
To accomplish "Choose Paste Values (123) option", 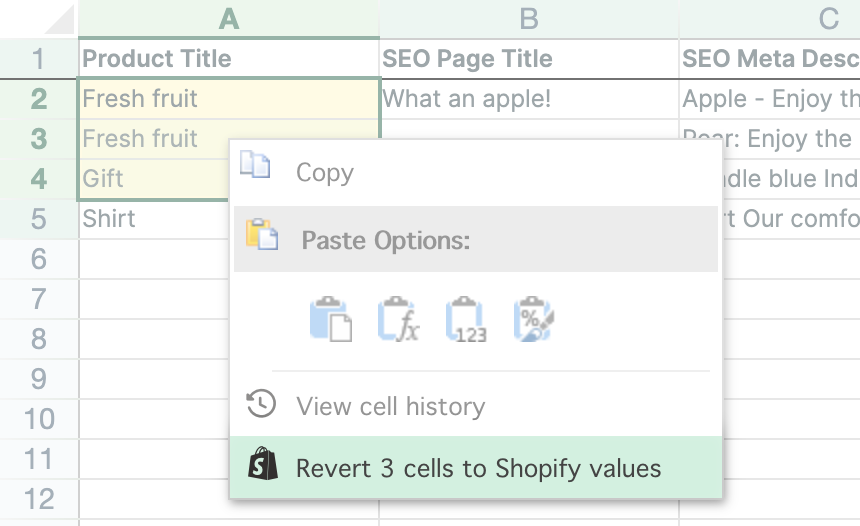I will [466, 319].
